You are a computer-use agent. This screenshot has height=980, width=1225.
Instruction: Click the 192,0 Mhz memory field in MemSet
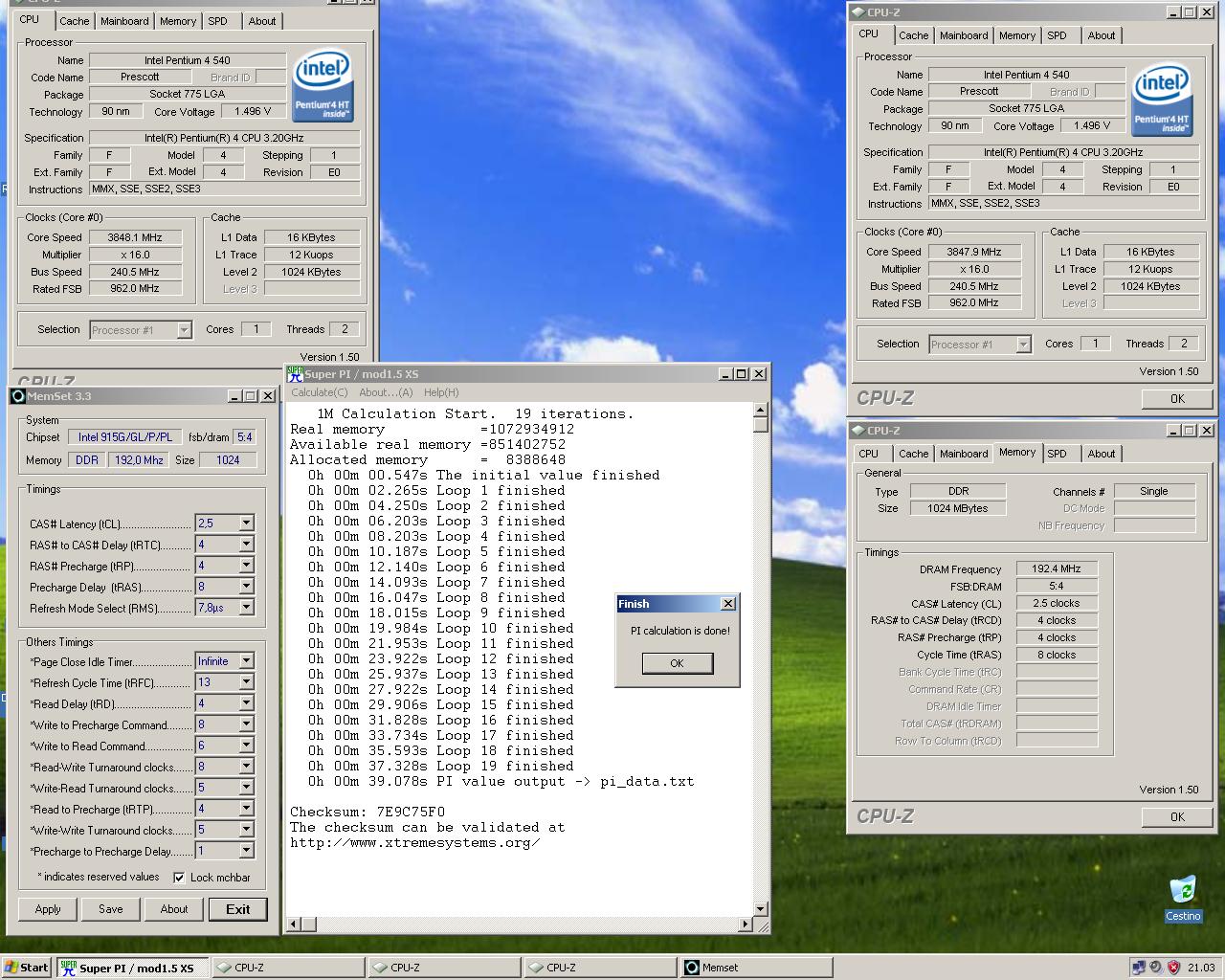pos(140,460)
